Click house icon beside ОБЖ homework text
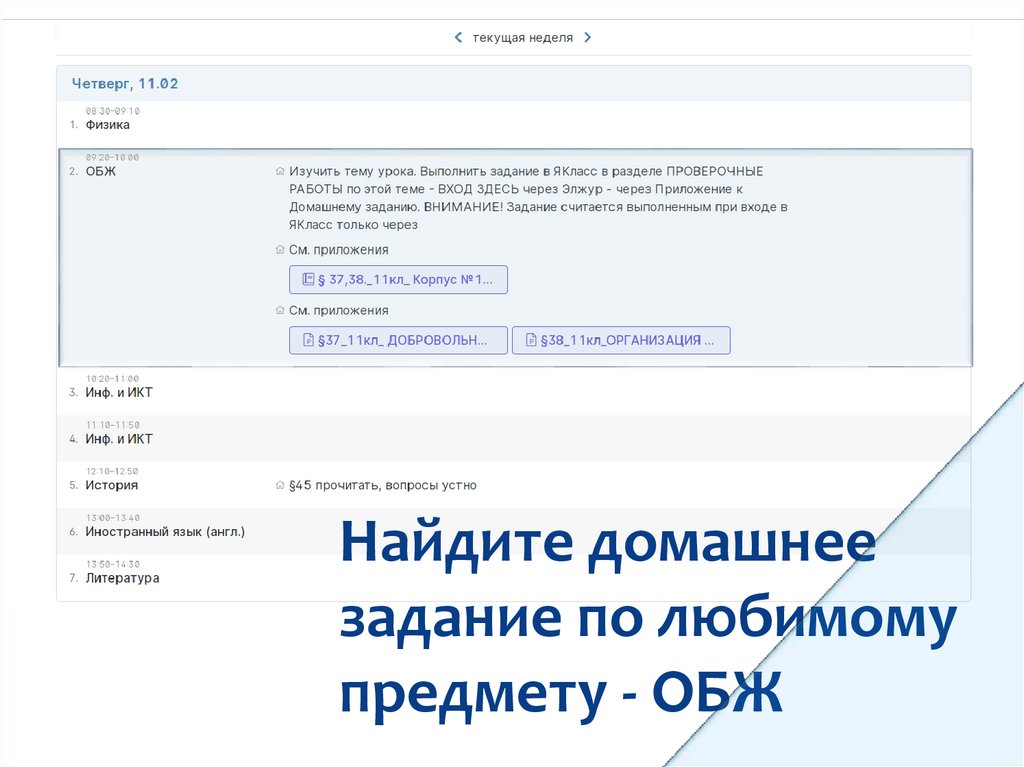 (x=280, y=172)
